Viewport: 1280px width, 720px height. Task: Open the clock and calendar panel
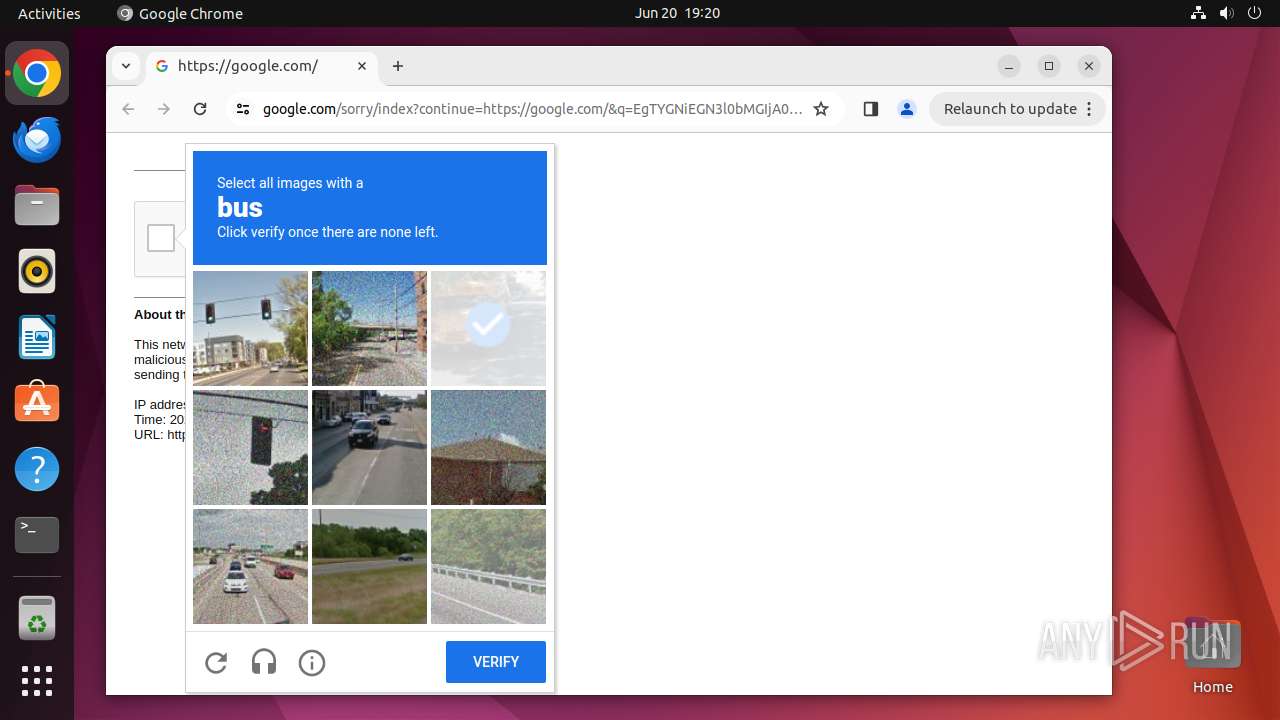[677, 13]
